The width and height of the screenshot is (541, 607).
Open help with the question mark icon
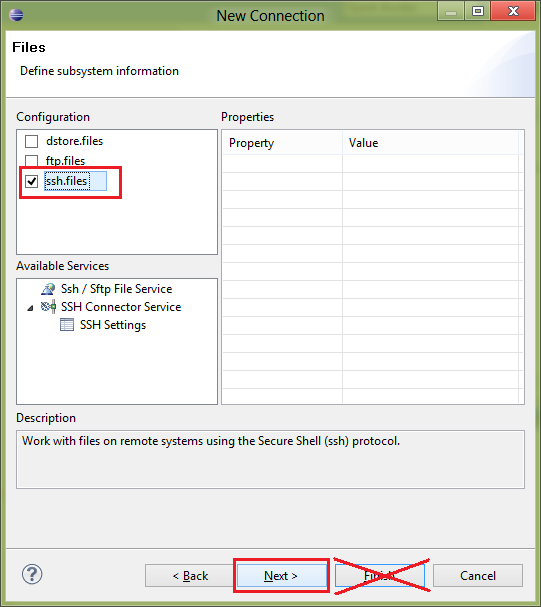(32, 574)
